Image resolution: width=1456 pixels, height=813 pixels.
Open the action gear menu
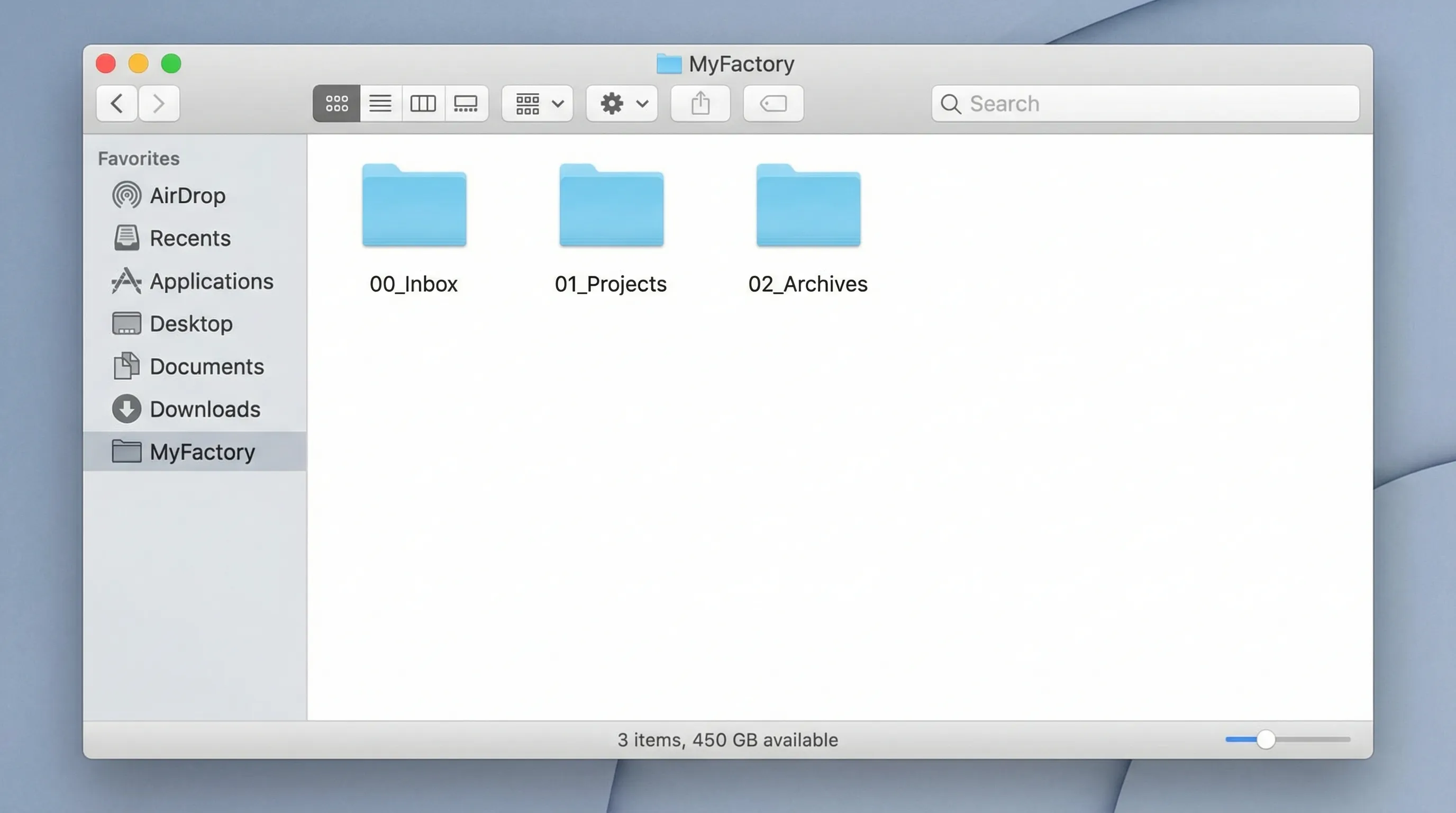621,103
